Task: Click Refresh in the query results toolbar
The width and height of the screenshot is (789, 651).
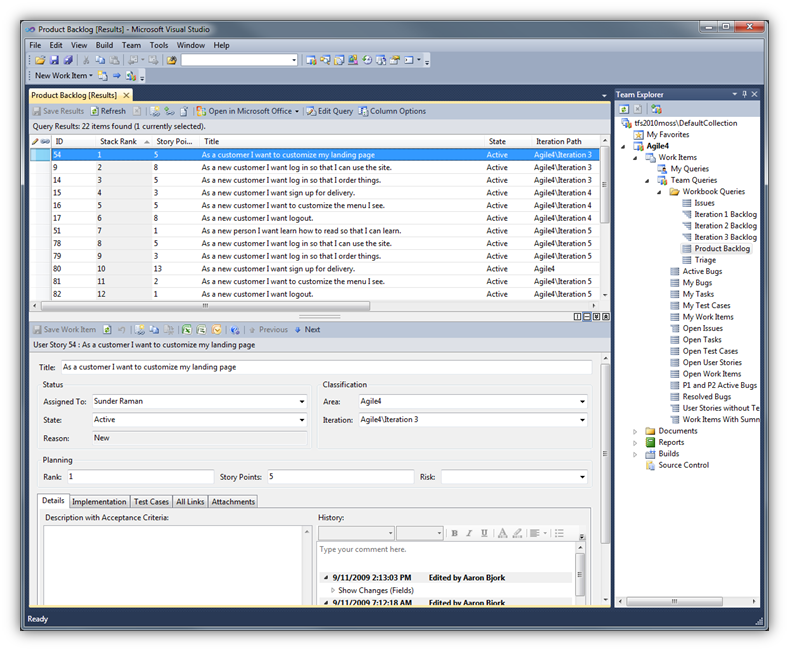Action: [x=108, y=111]
